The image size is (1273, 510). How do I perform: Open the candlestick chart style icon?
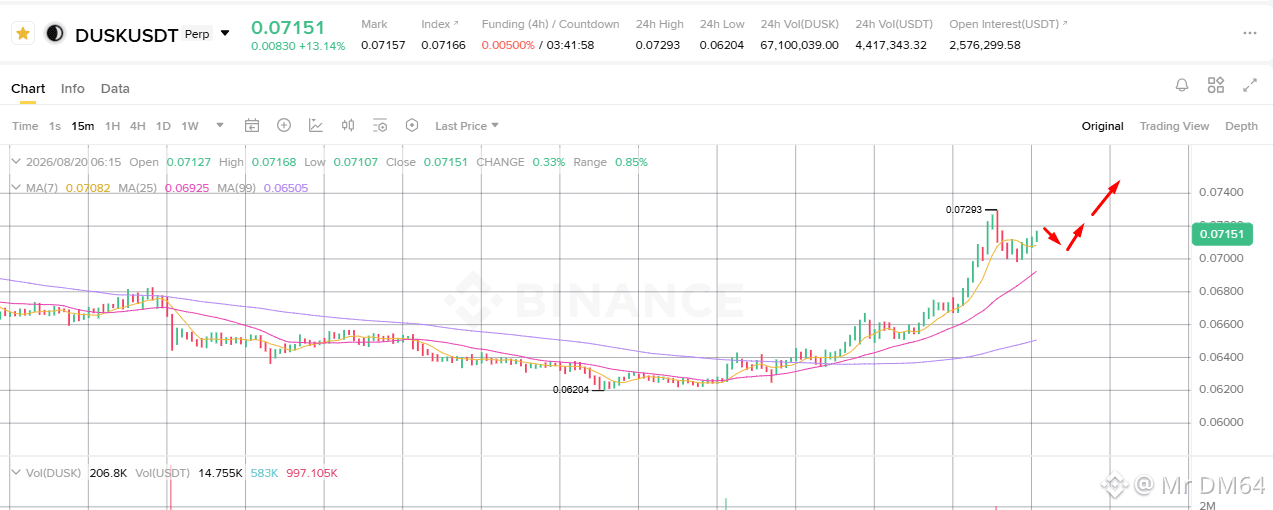pyautogui.click(x=348, y=126)
